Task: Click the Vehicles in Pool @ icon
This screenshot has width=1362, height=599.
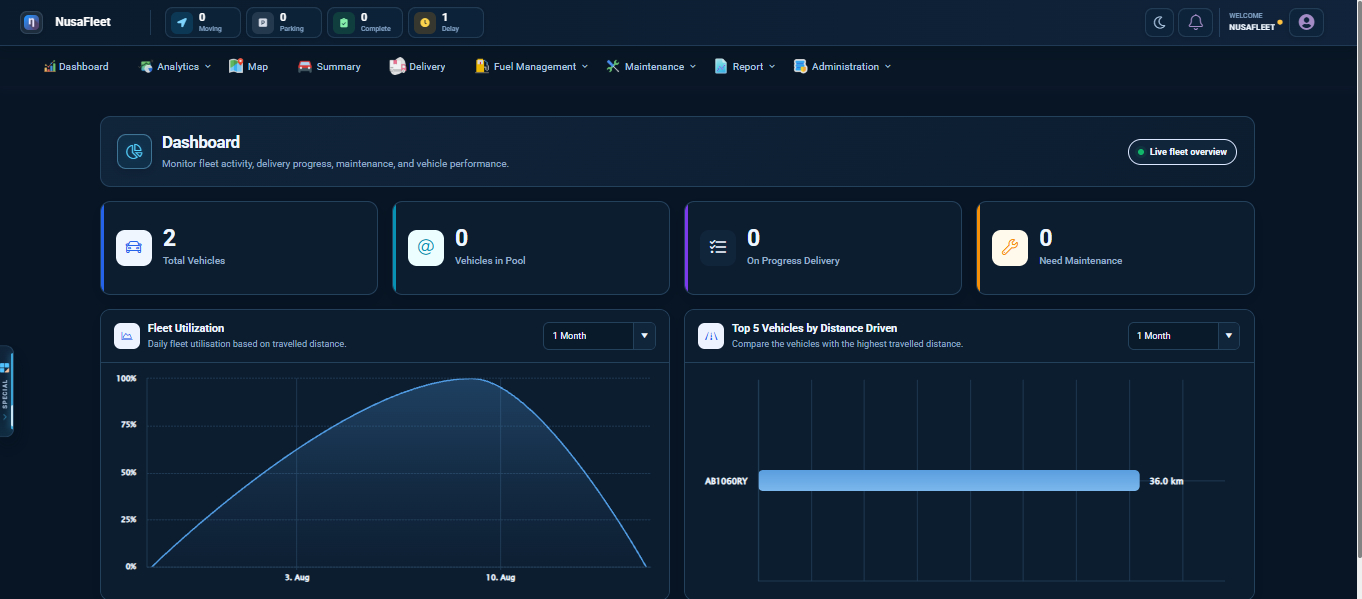Action: point(426,247)
